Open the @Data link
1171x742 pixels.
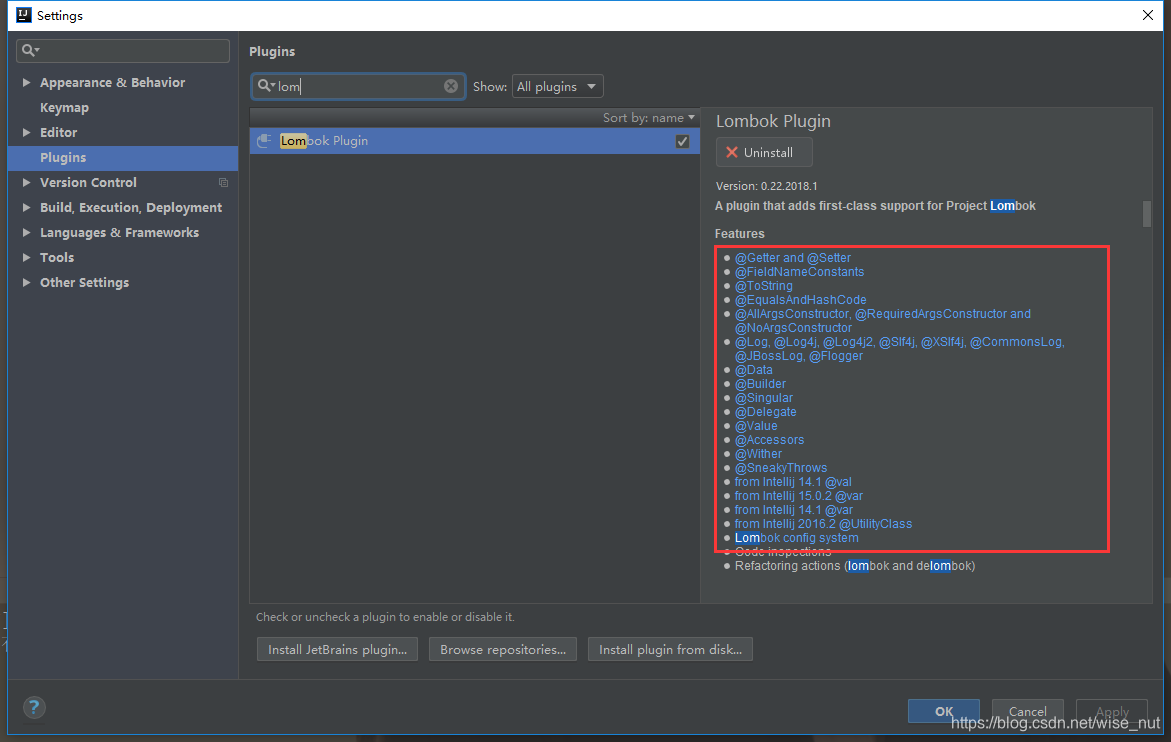pyautogui.click(x=754, y=370)
